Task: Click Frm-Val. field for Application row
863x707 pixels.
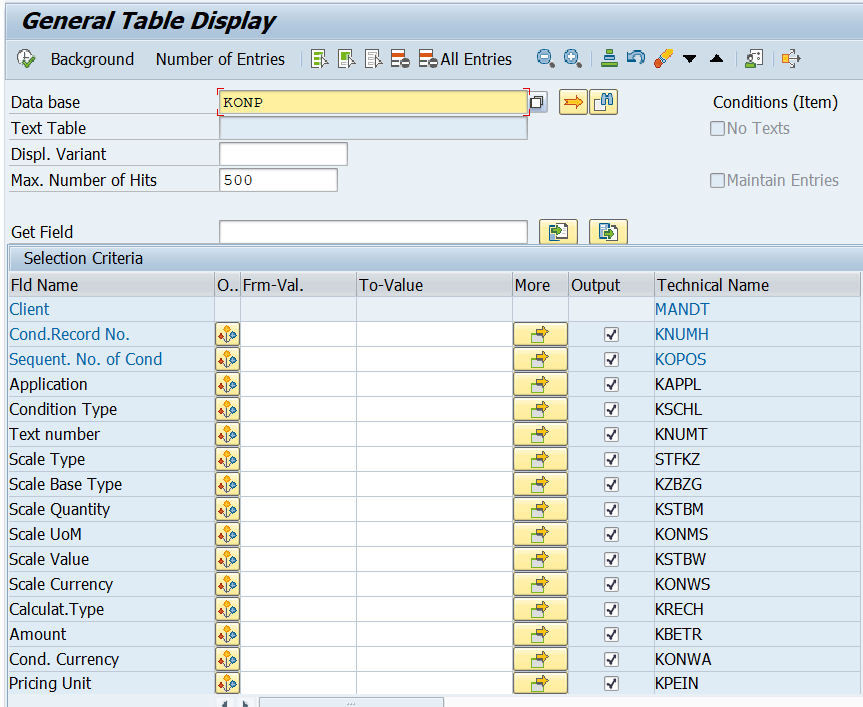Action: (298, 385)
